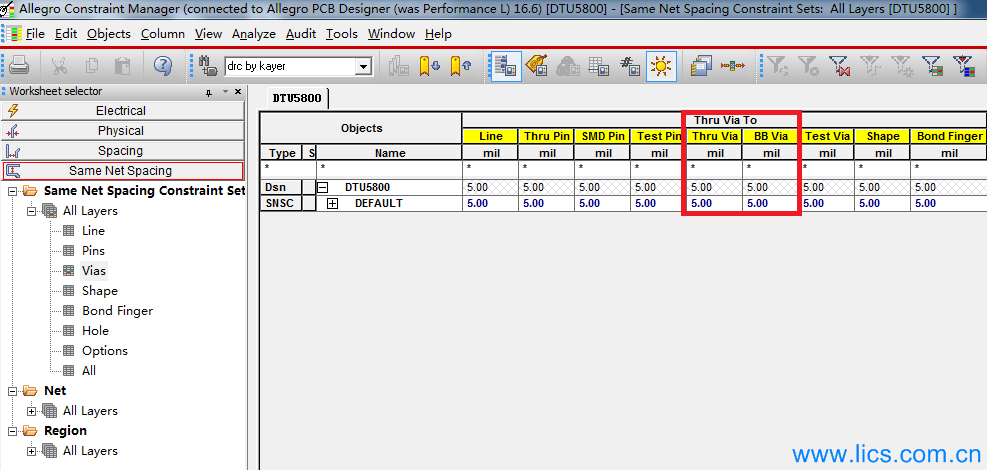987x470 pixels.
Task: Click greyed icon right of drc combo
Action: click(399, 65)
